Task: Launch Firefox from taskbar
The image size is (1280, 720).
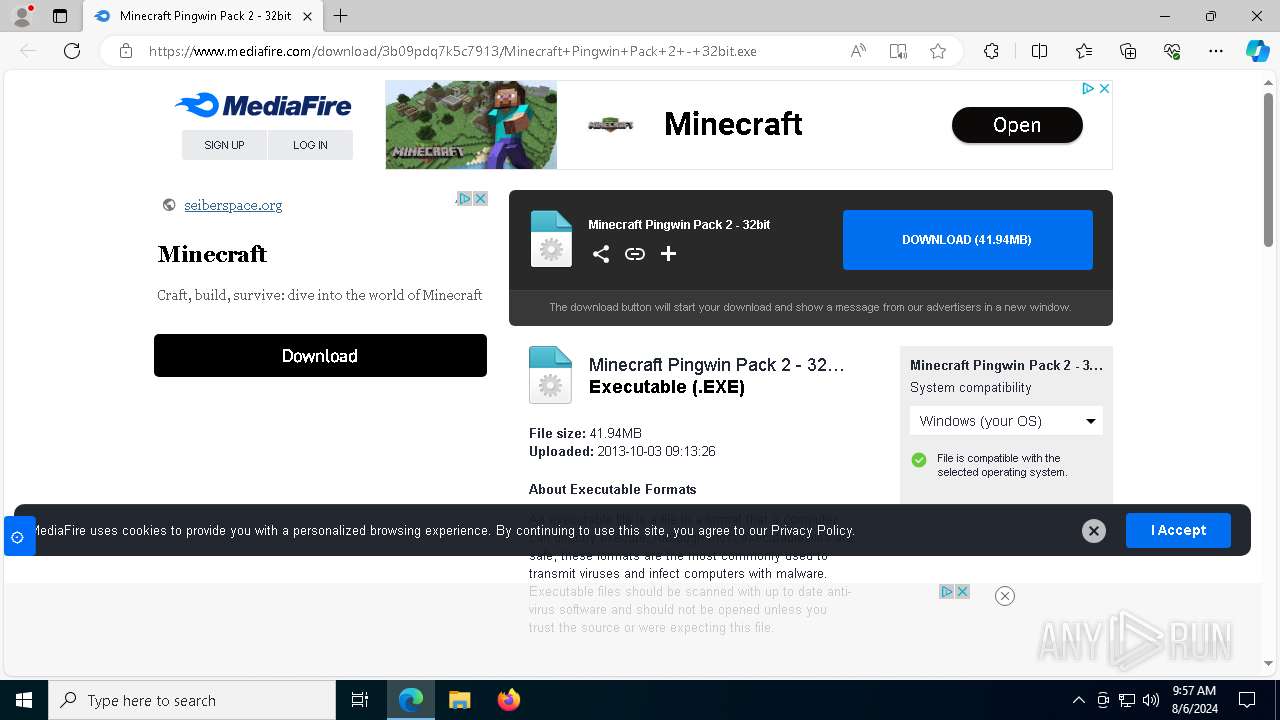Action: (509, 700)
